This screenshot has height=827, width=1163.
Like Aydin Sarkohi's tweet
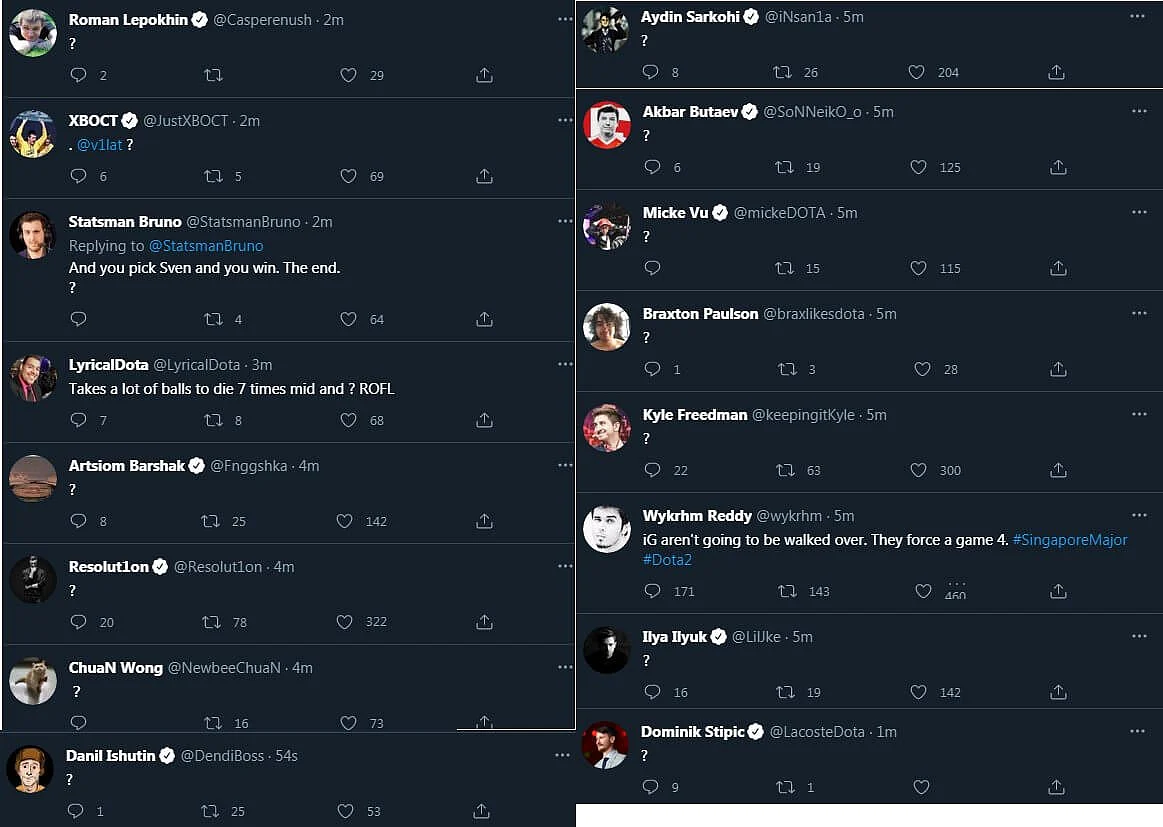pyautogui.click(x=916, y=72)
